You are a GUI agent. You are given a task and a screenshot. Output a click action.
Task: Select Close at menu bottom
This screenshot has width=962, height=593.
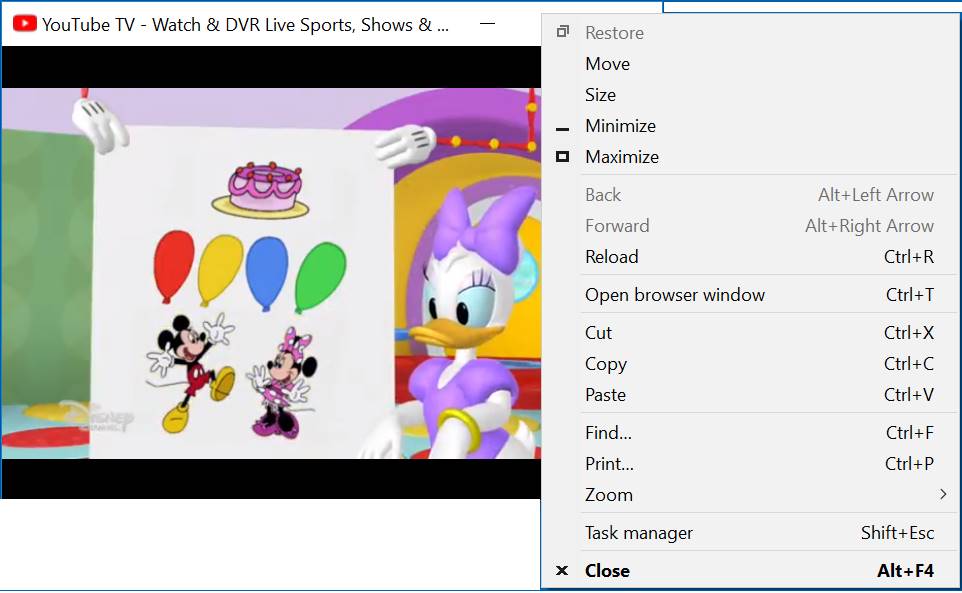[751, 570]
